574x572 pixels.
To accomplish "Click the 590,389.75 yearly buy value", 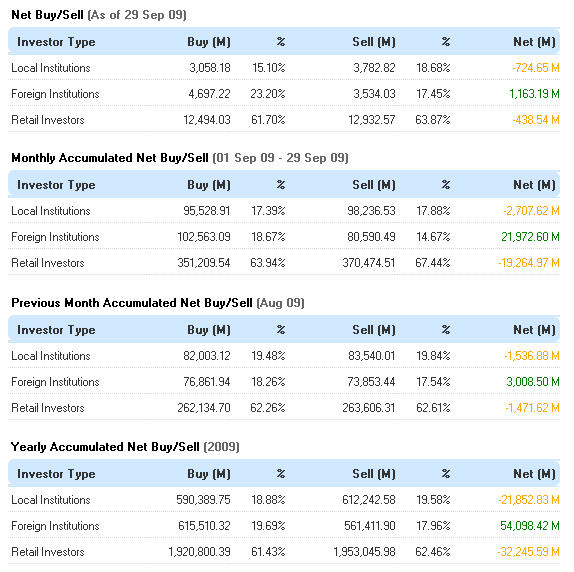I will (203, 500).
